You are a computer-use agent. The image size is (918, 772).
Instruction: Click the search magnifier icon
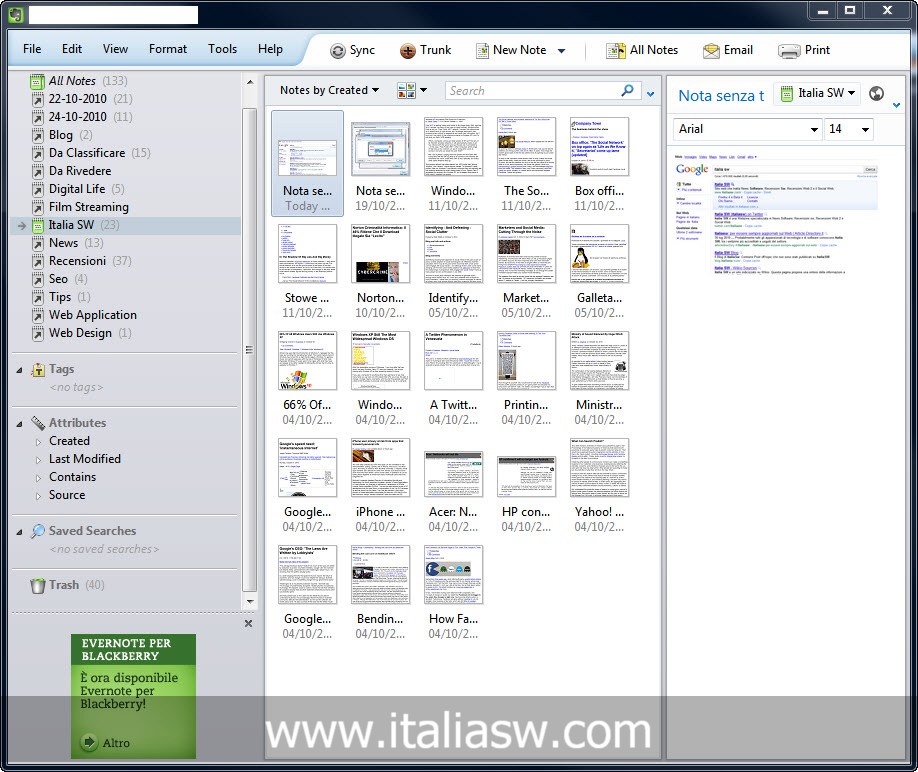pyautogui.click(x=628, y=90)
